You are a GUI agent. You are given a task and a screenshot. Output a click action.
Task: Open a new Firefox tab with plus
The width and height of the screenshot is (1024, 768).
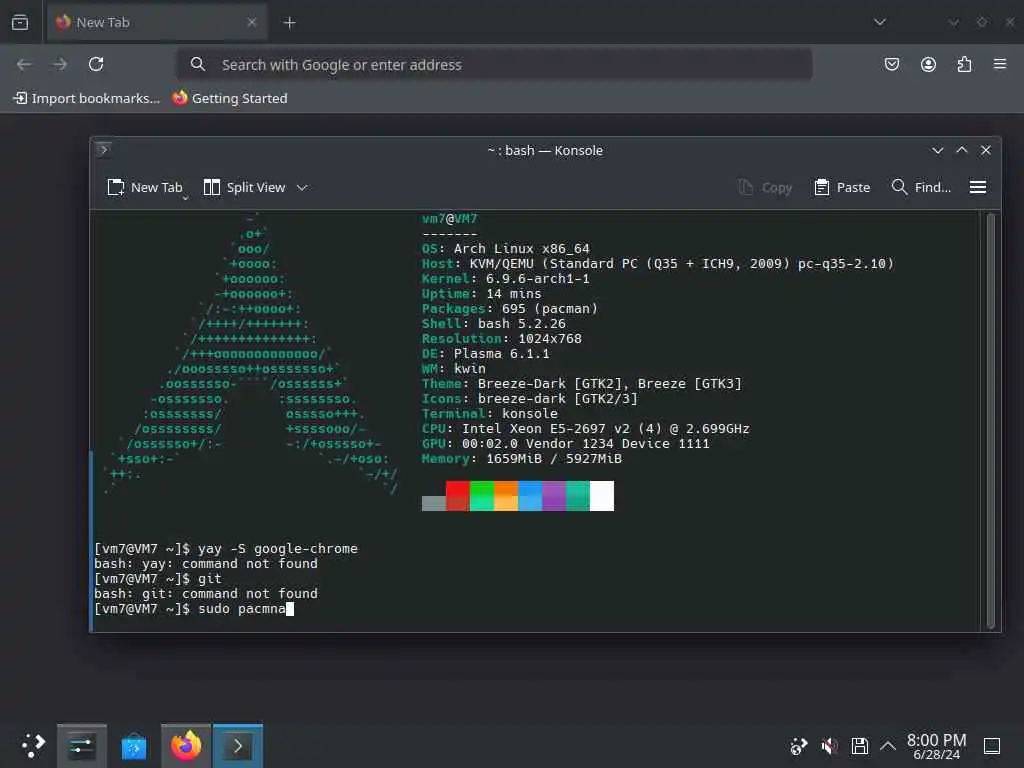[289, 23]
